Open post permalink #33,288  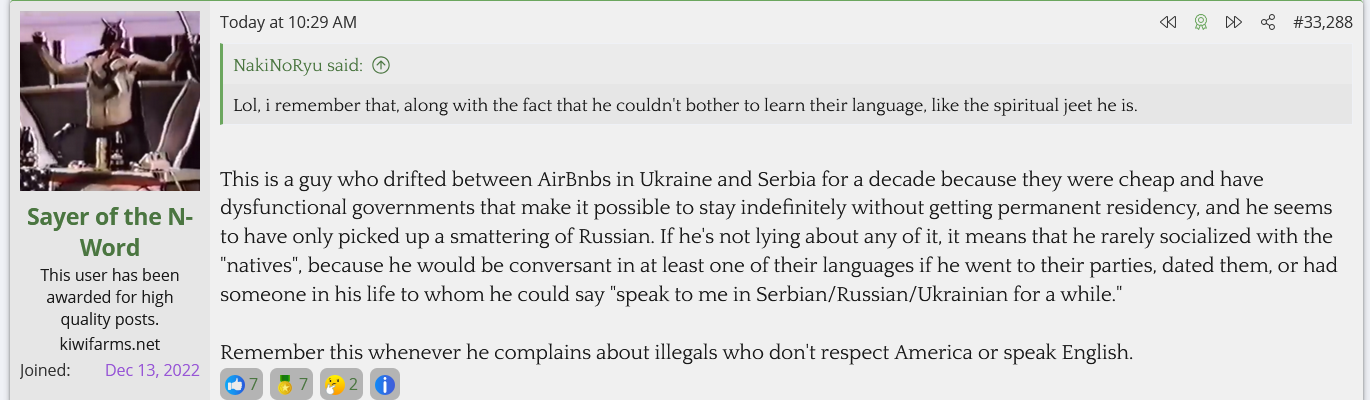pos(1322,22)
